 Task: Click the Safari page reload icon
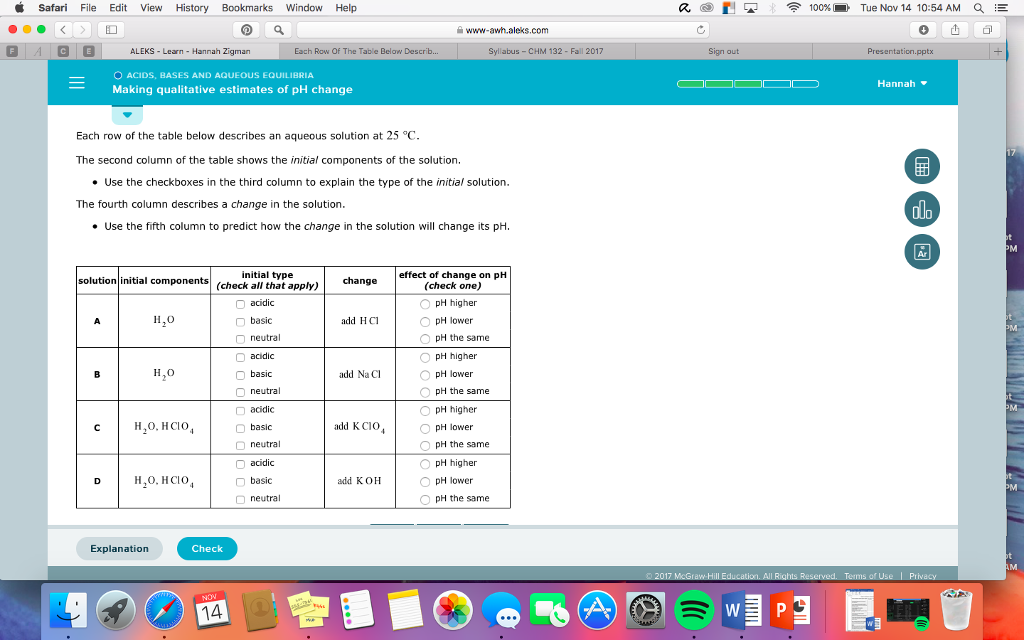point(701,30)
